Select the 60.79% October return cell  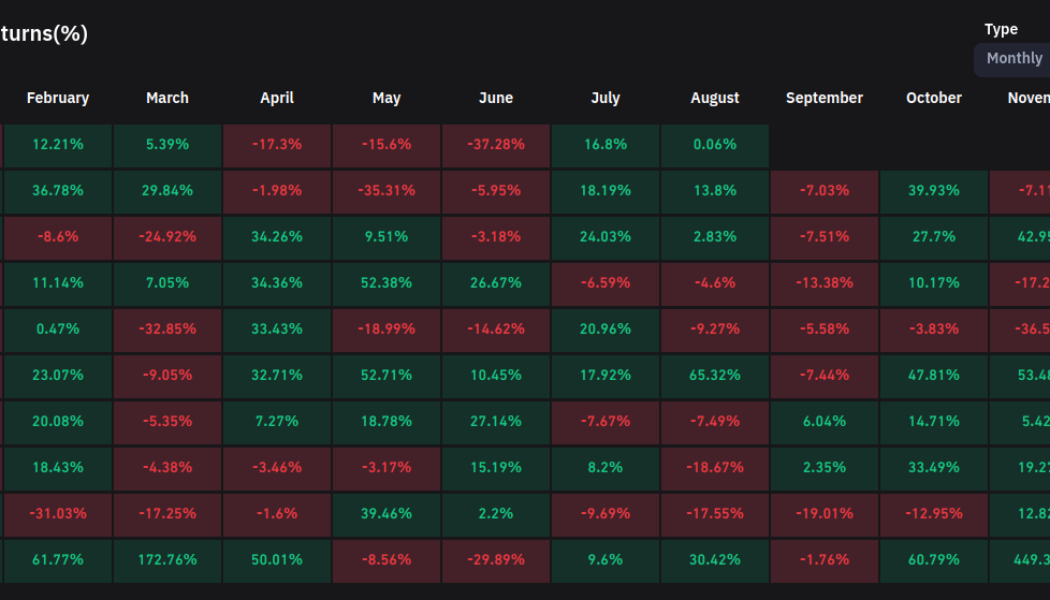934,560
